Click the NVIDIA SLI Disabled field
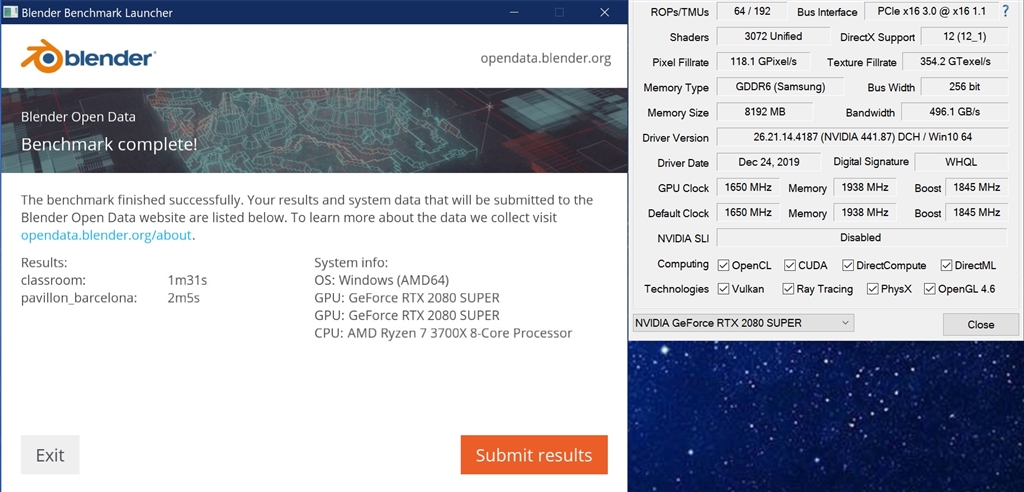Viewport: 1024px width, 492px height. [x=861, y=238]
